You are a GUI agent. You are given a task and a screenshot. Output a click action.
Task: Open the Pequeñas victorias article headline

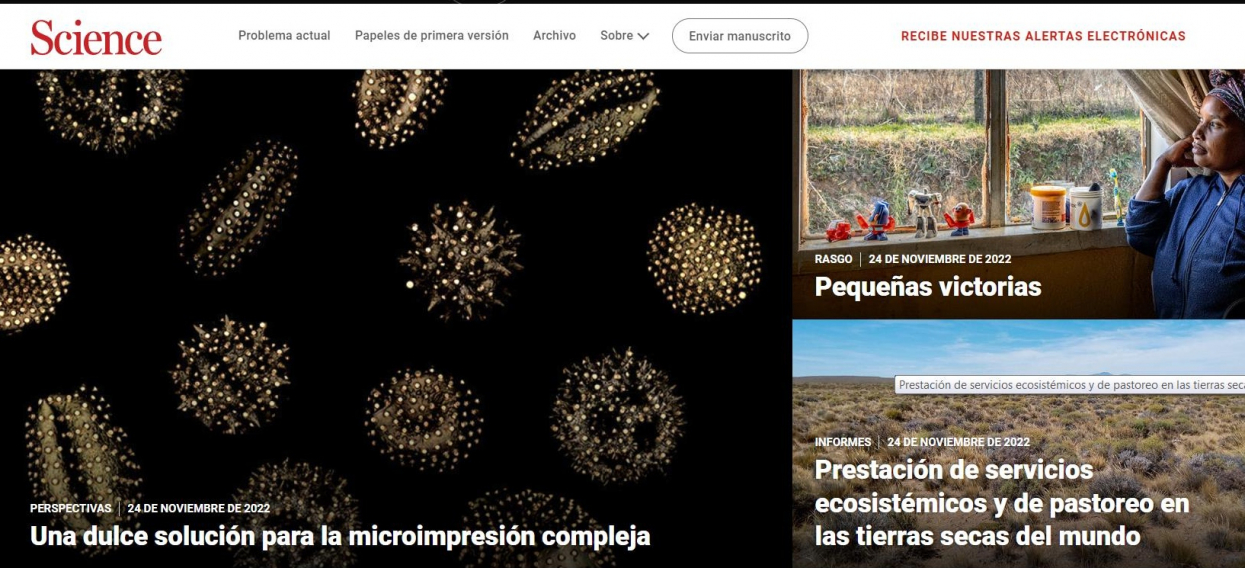coord(928,287)
